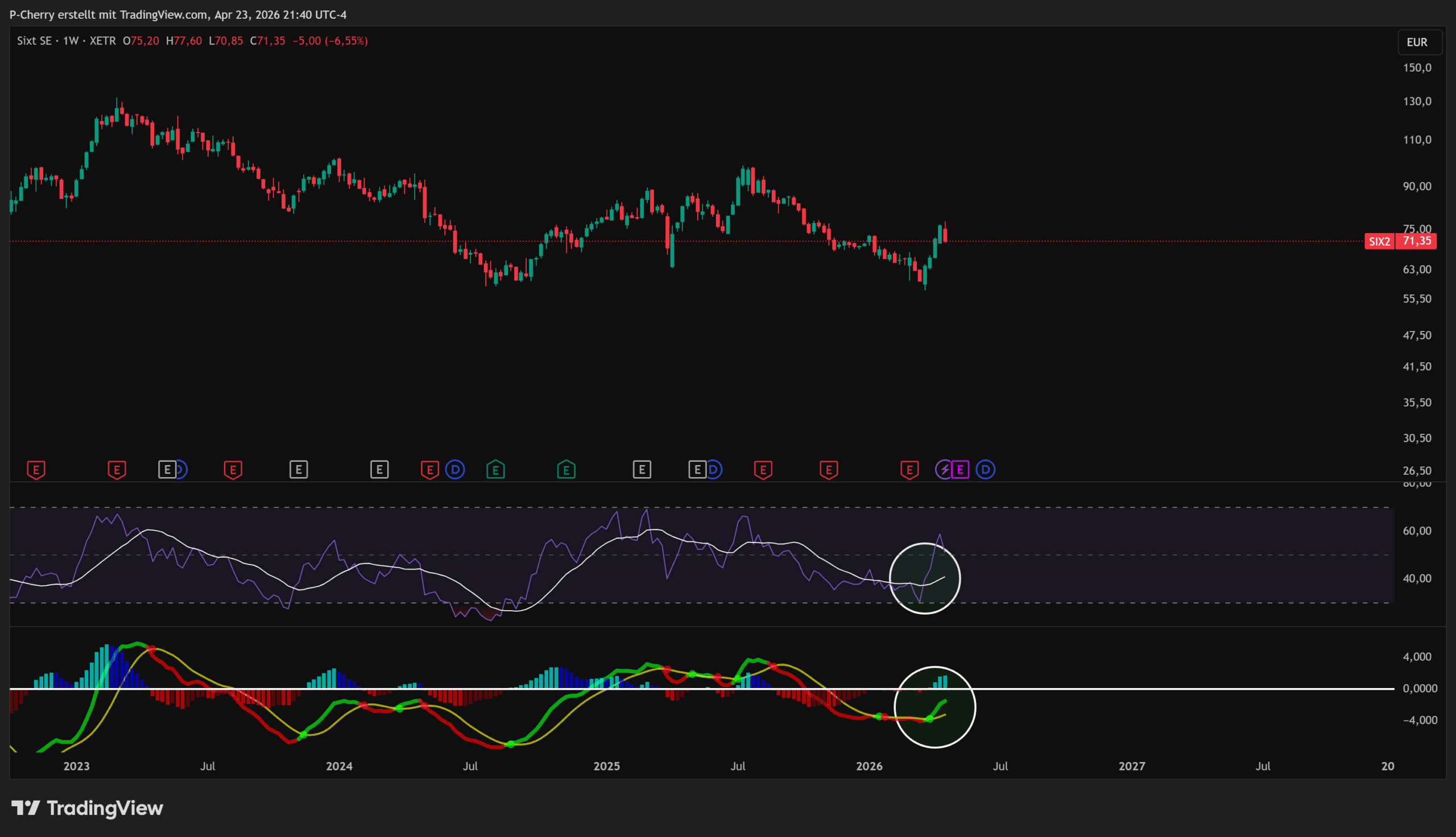Click the purple lightning bolt event marker
Viewport: 1456px width, 837px height.
point(944,470)
